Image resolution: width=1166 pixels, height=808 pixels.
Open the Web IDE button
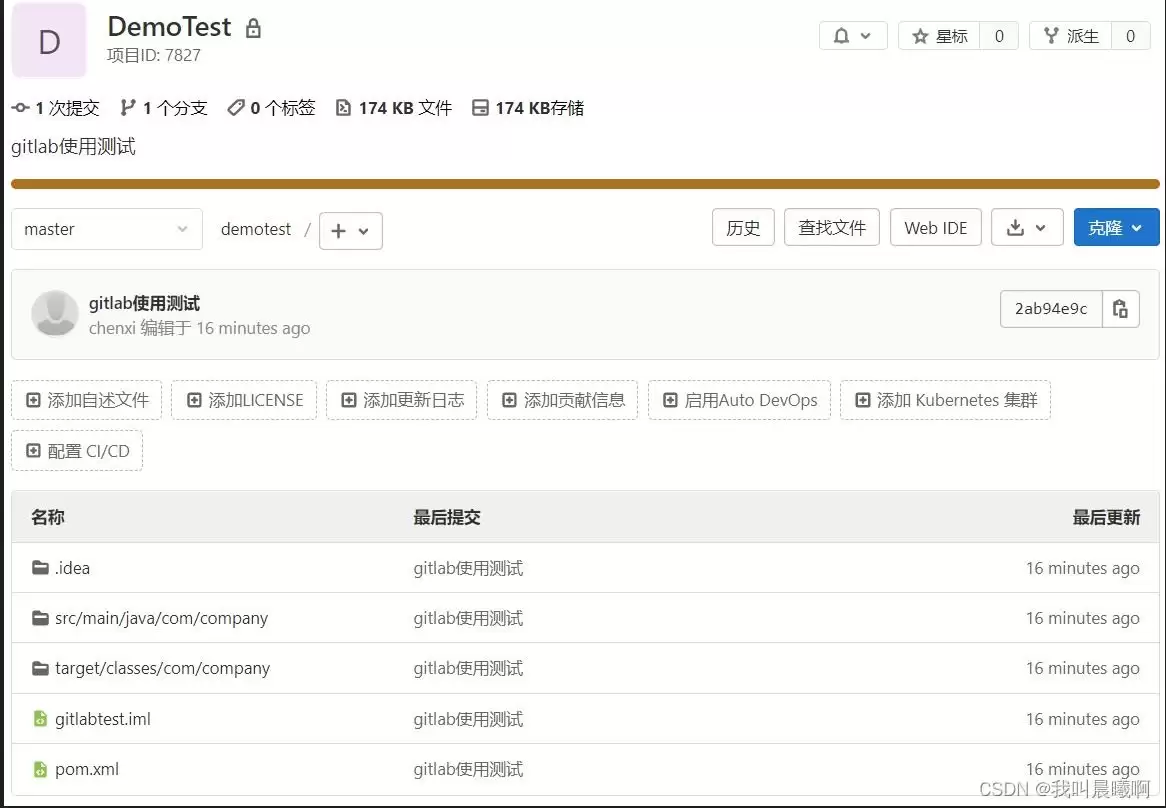[x=935, y=227]
